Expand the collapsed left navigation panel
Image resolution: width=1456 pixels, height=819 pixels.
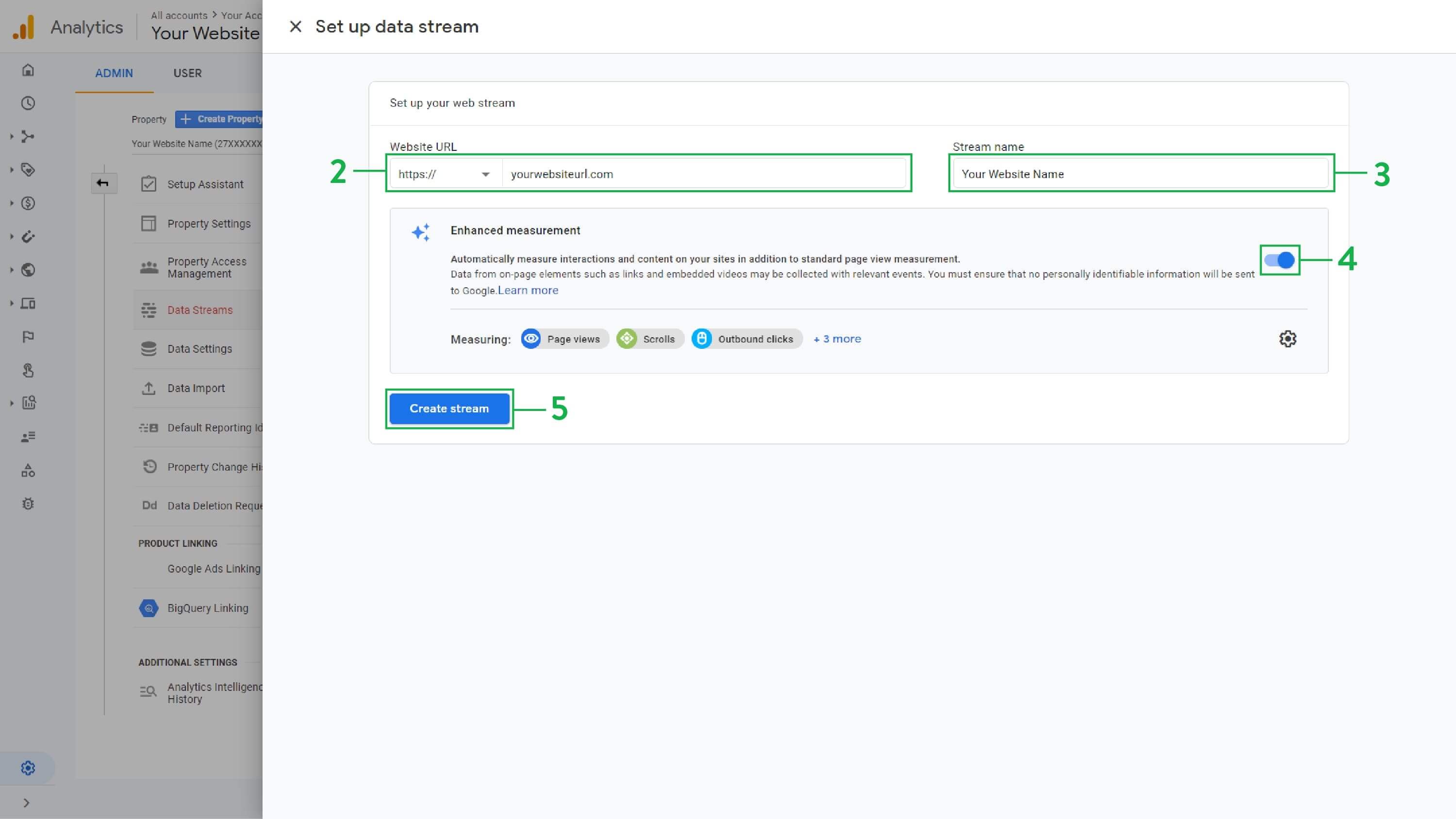(28, 802)
